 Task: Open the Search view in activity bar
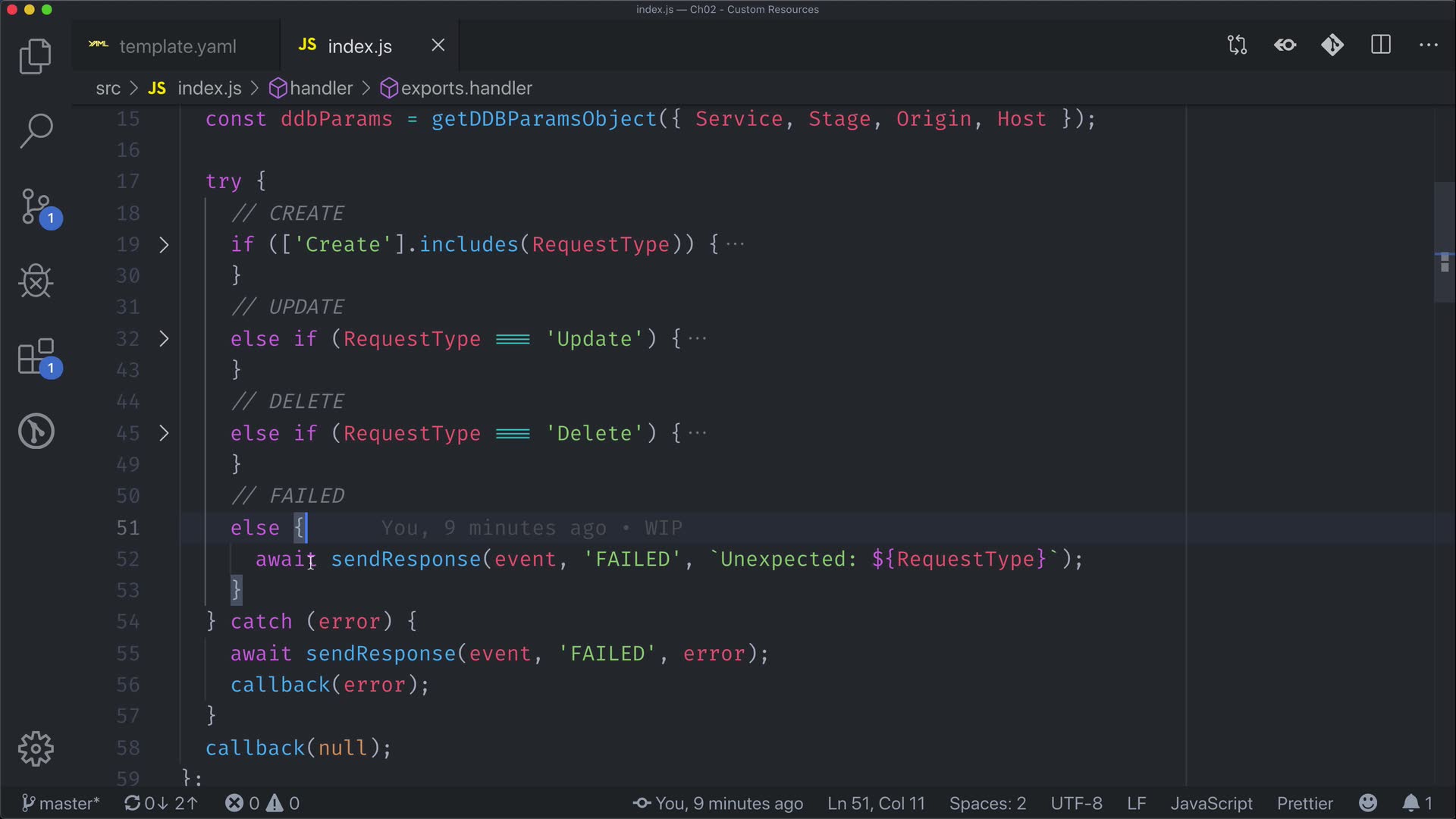tap(35, 131)
